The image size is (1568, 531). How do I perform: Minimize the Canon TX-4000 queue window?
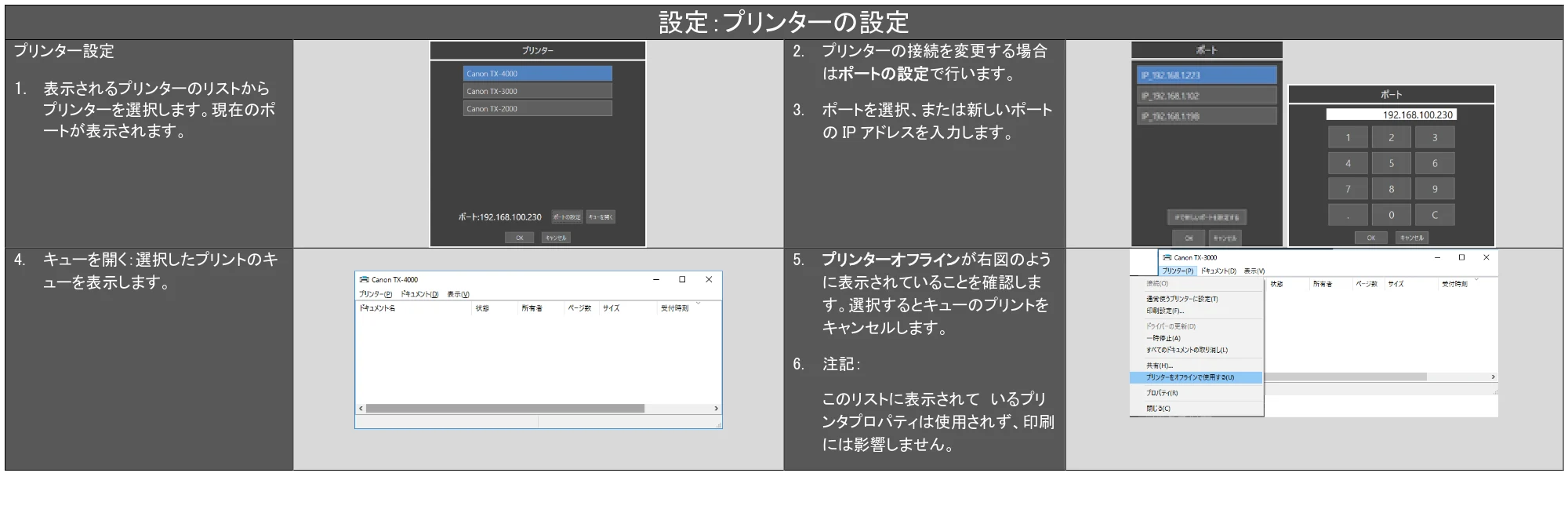(656, 279)
